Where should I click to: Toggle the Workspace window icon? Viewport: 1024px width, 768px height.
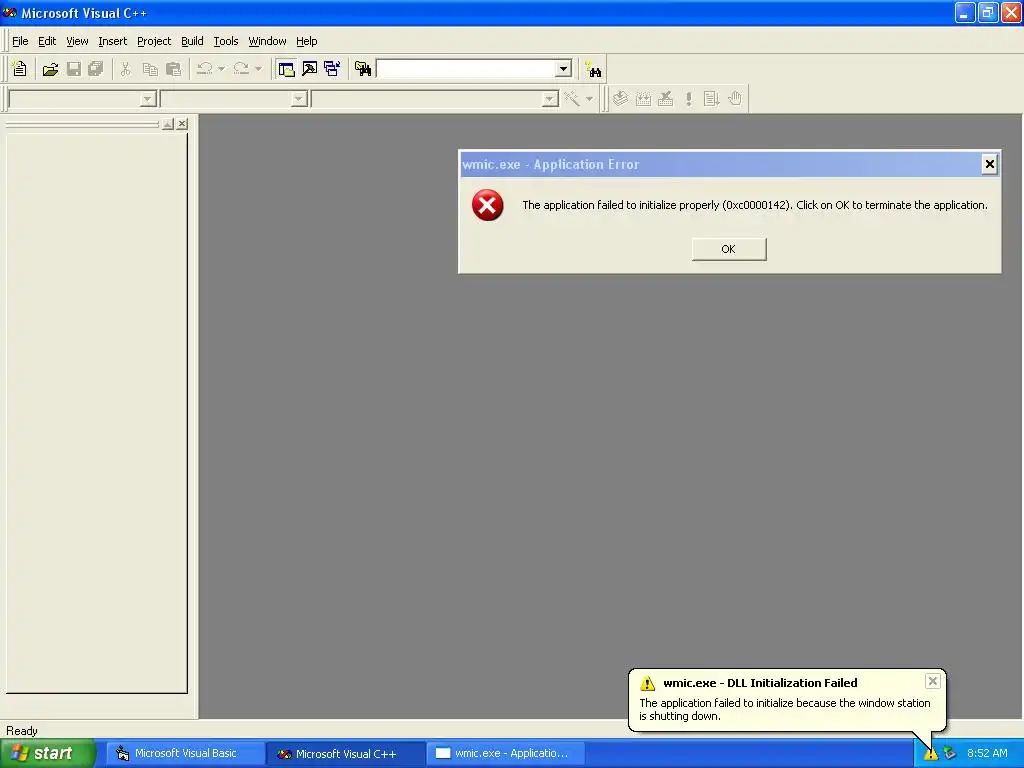(286, 69)
